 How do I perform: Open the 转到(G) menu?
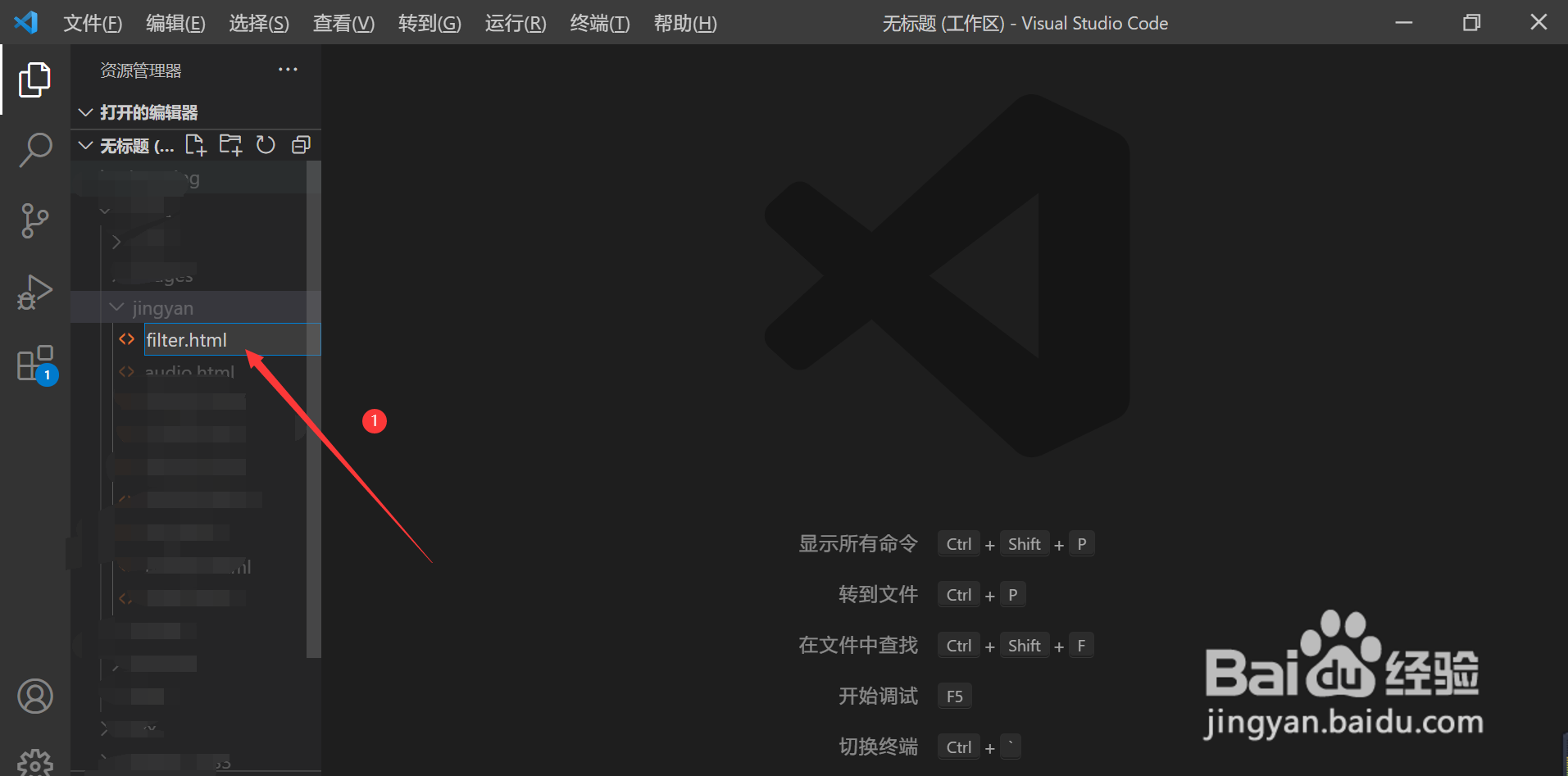(429, 23)
